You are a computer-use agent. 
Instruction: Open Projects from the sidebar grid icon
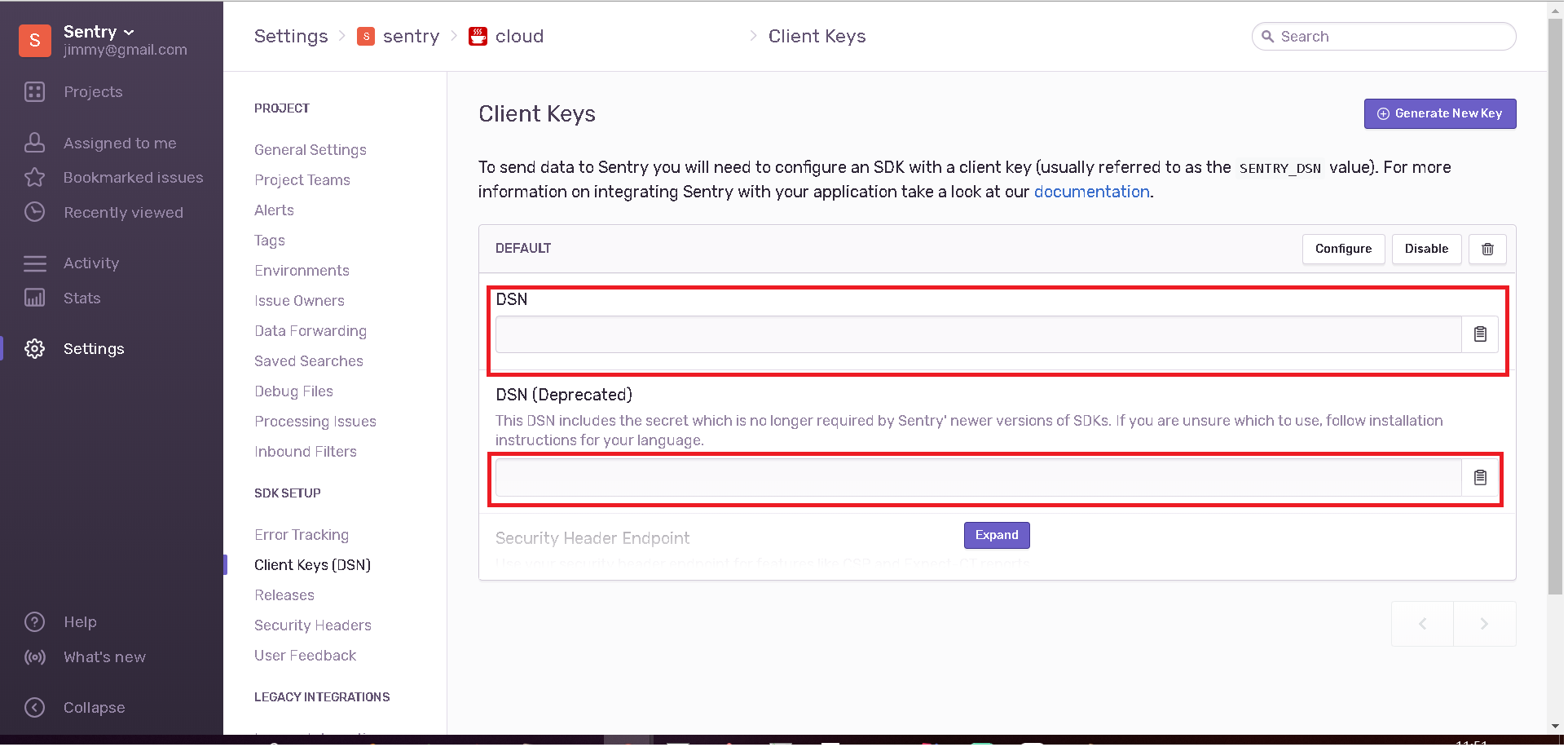pyautogui.click(x=35, y=91)
